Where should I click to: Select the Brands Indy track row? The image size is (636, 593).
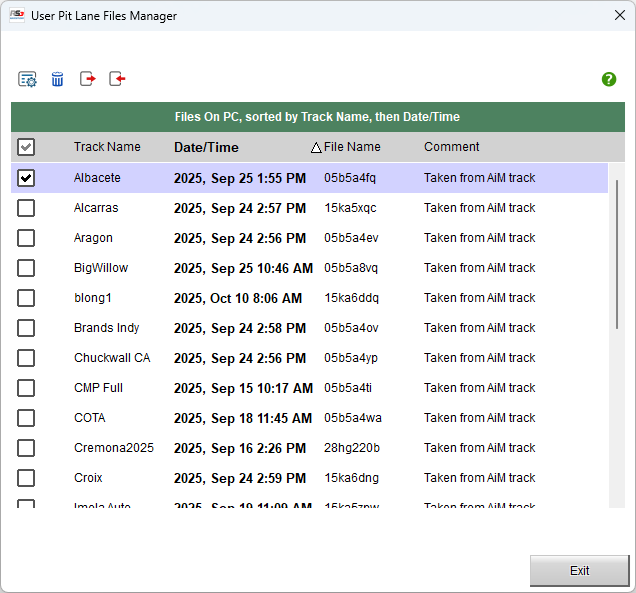[x=106, y=328]
